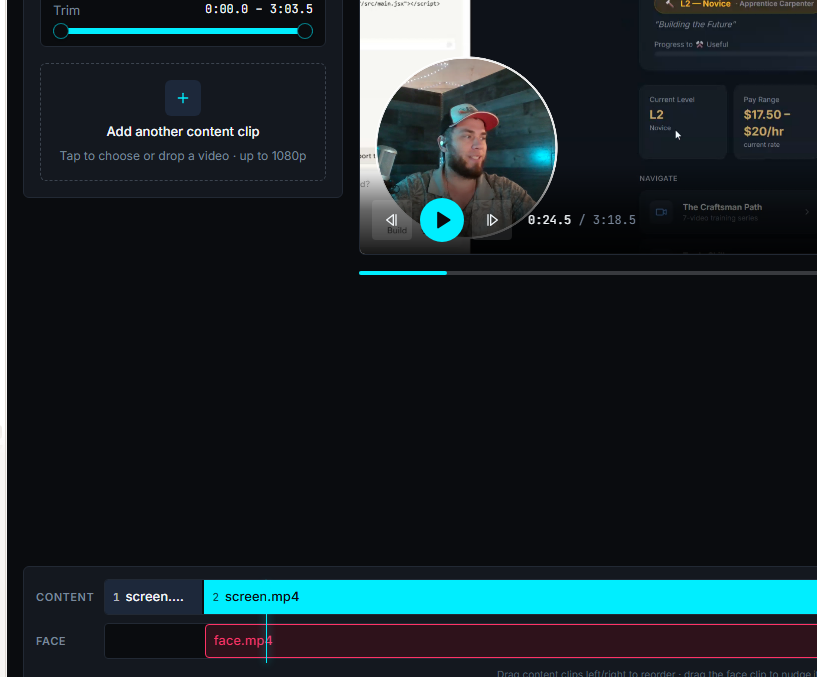The width and height of the screenshot is (817, 677).
Task: Select the face.mp4 clip on the Face track
Action: [x=511, y=641]
